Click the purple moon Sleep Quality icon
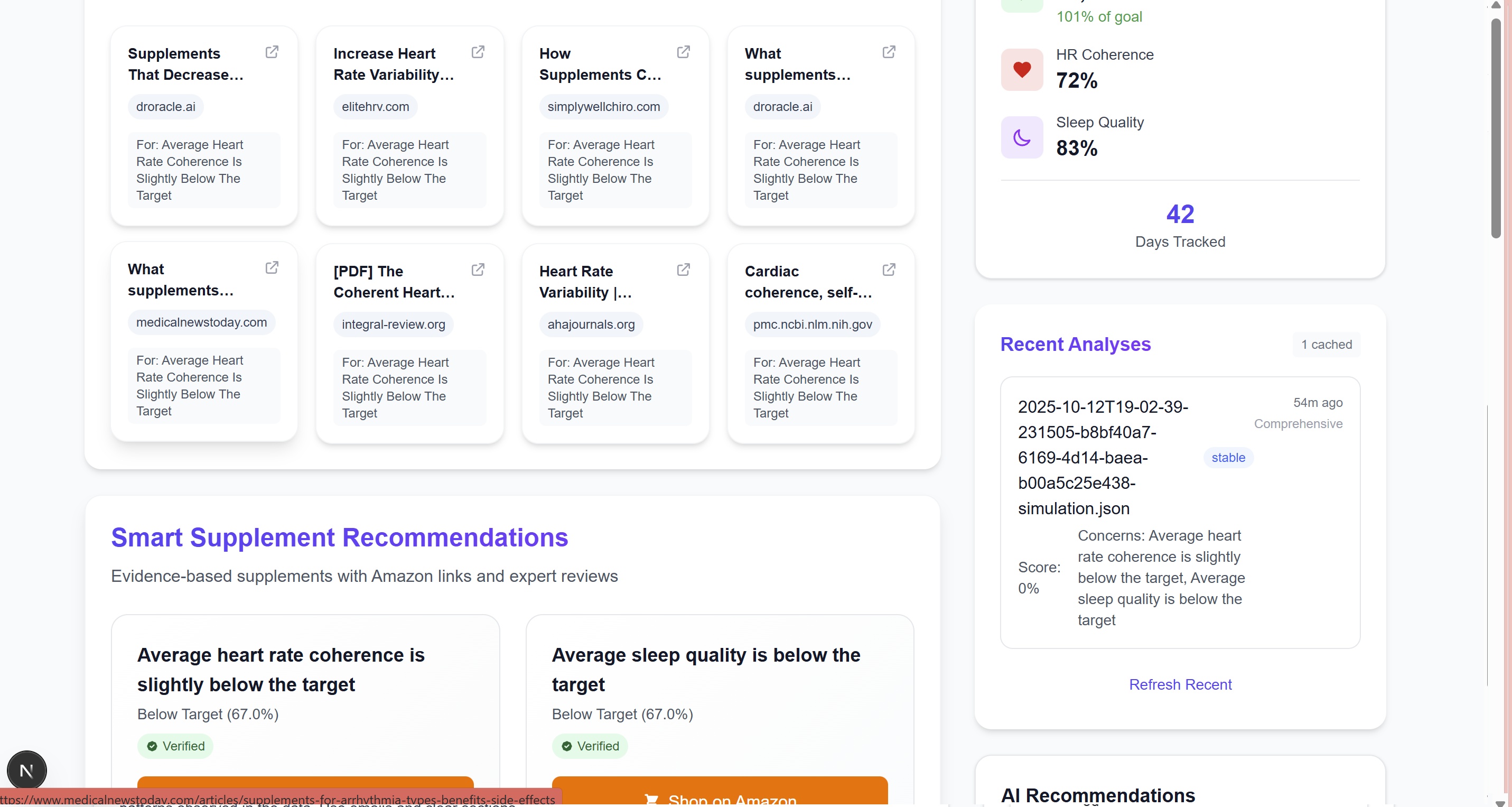The width and height of the screenshot is (1512, 807). [1021, 137]
